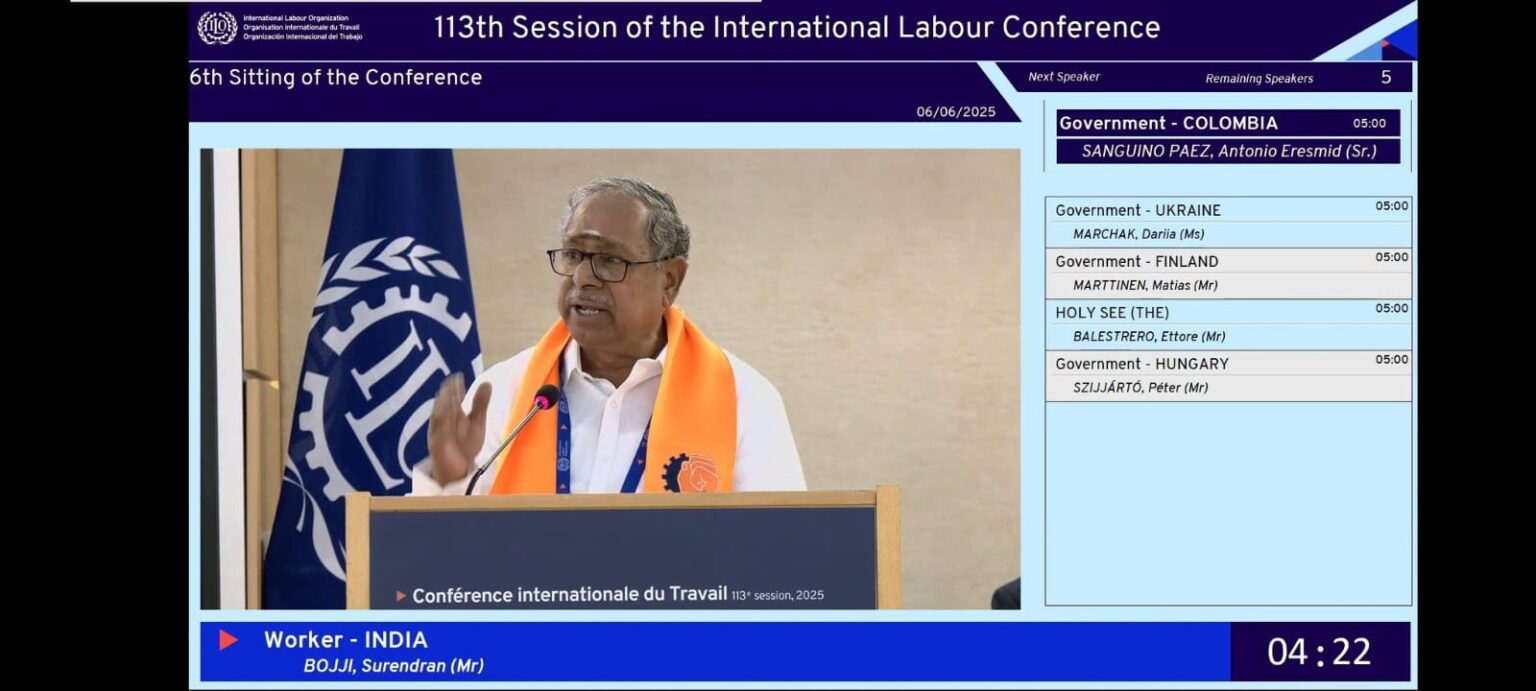Click the 'Conférence internationale du Travail' podium text
This screenshot has width=1536, height=691.
tap(569, 594)
